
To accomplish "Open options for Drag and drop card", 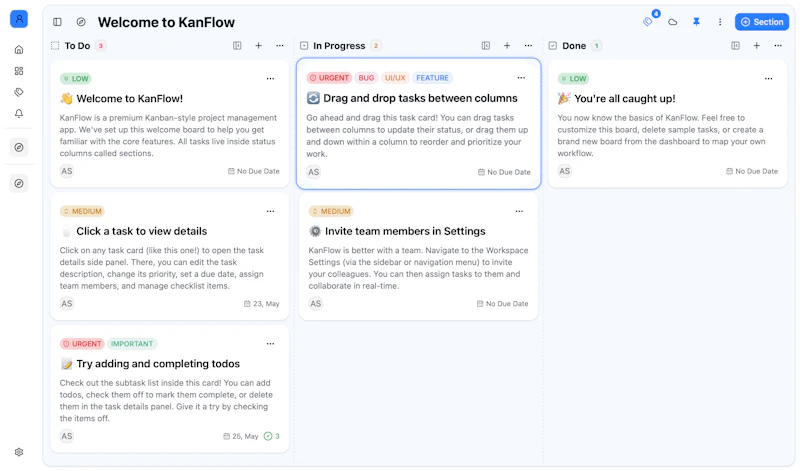I will (521, 78).
